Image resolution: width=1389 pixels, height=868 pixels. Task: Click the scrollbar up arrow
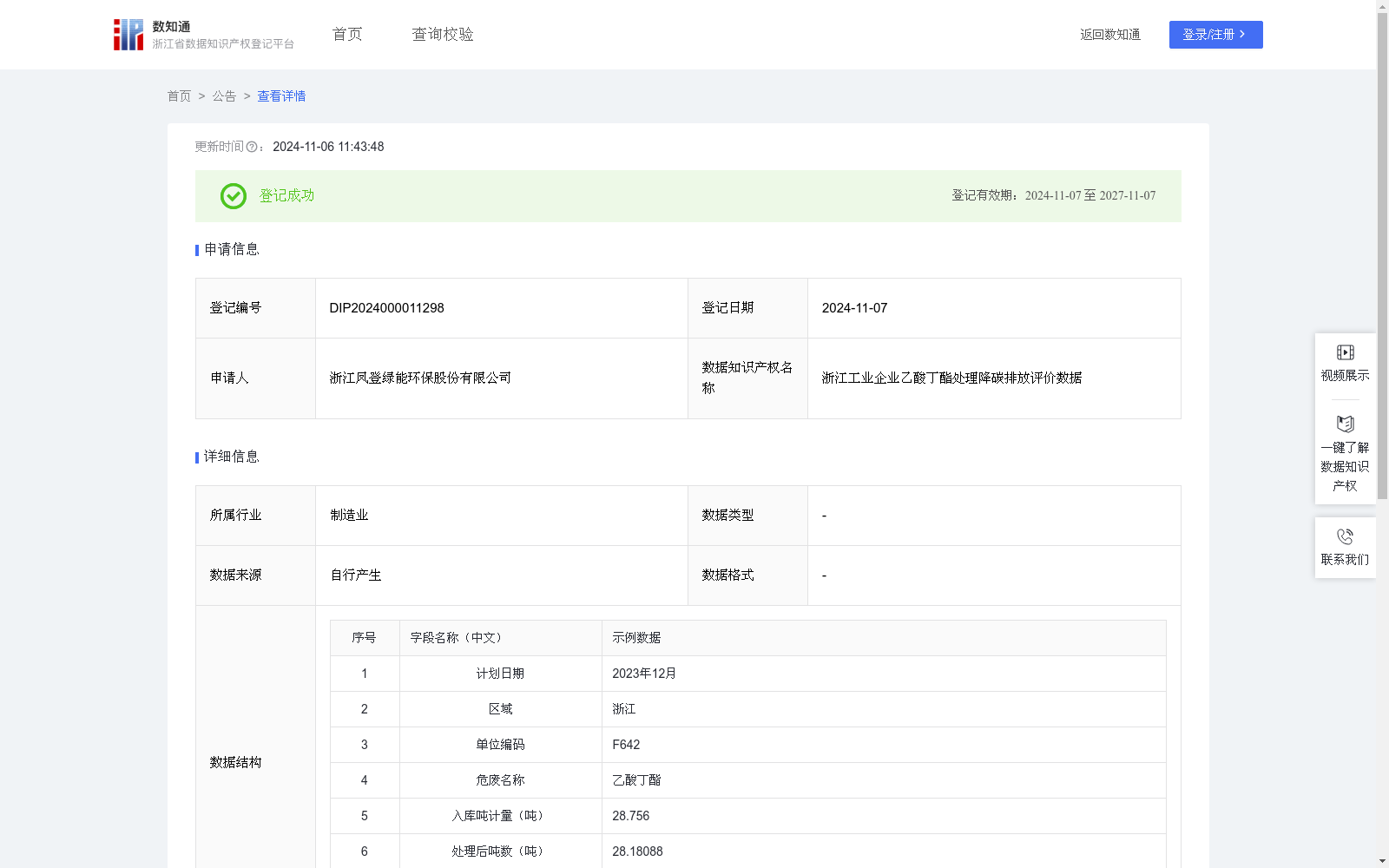(x=1382, y=6)
